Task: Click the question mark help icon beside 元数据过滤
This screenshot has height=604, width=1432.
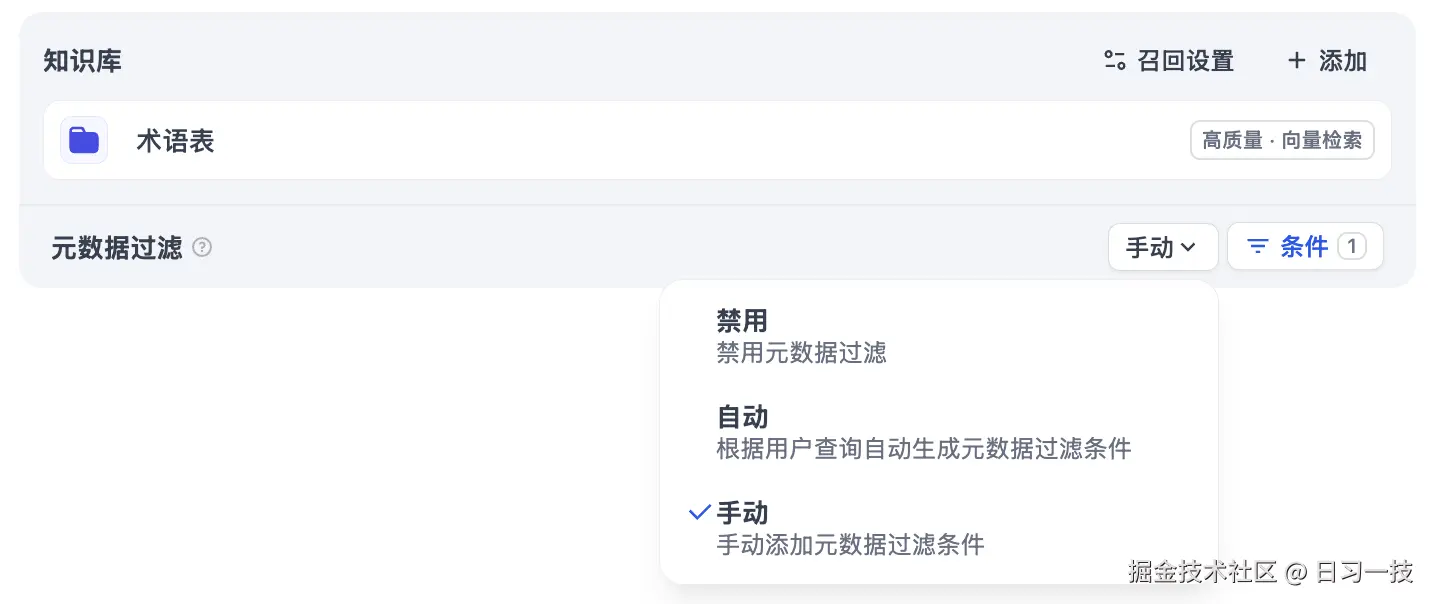Action: (x=202, y=247)
